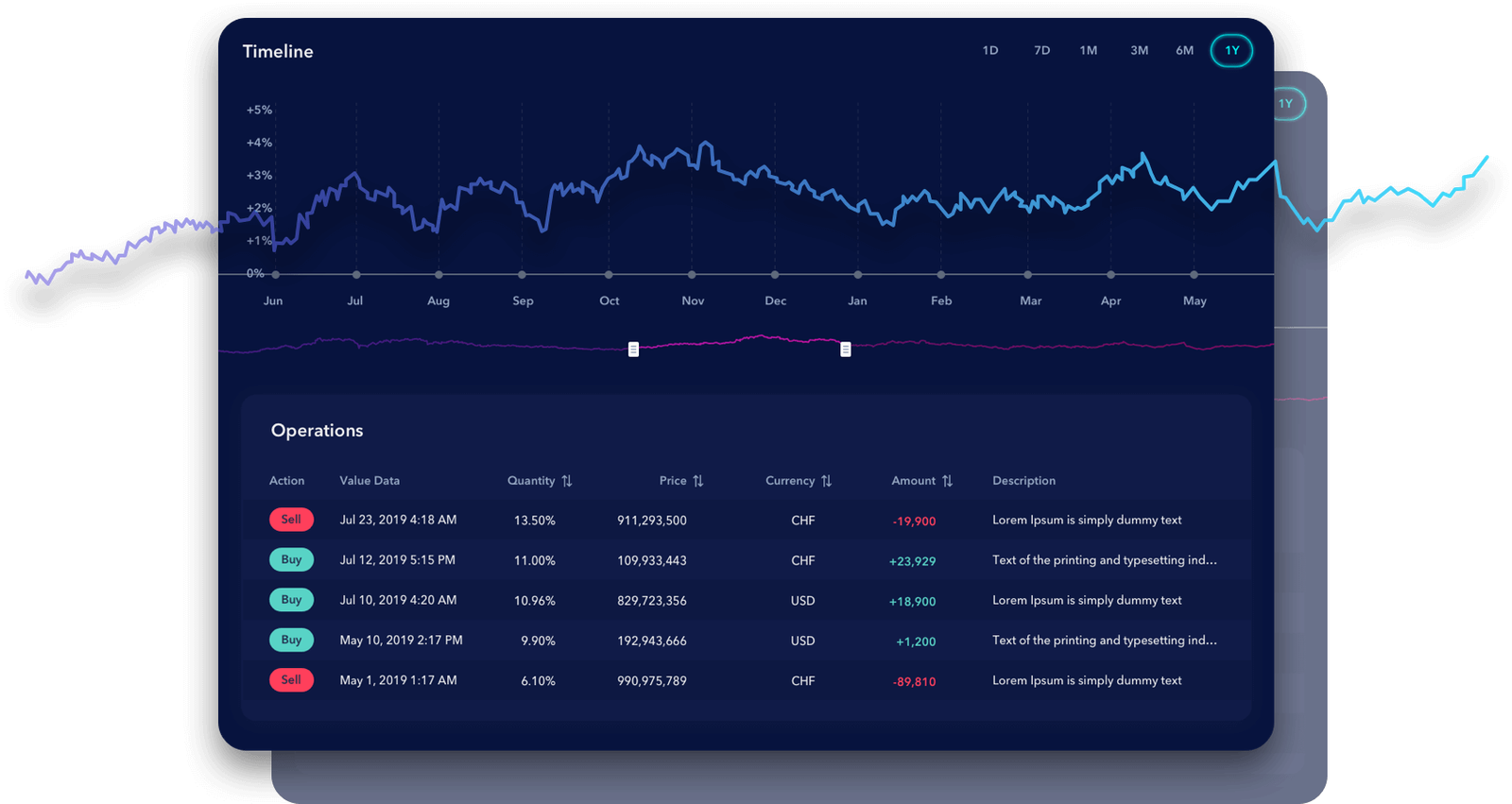Screen dimensions: 1512x804
Task: Click the Dec marker on timeline axis
Action: click(775, 275)
